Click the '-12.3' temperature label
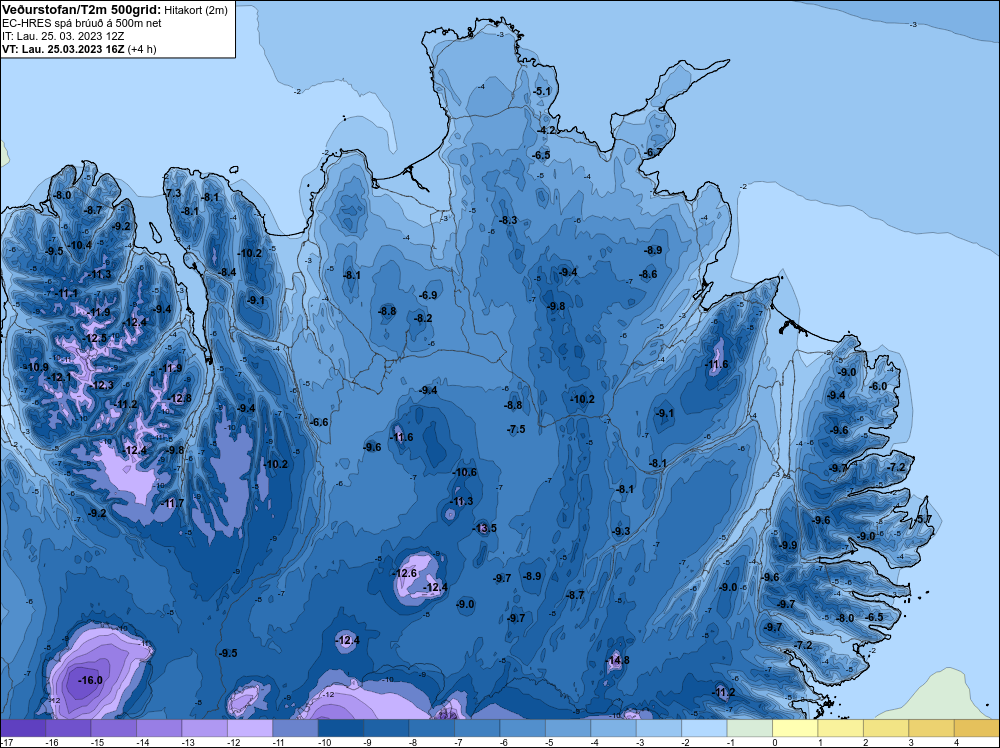1000x748 pixels. [x=101, y=385]
